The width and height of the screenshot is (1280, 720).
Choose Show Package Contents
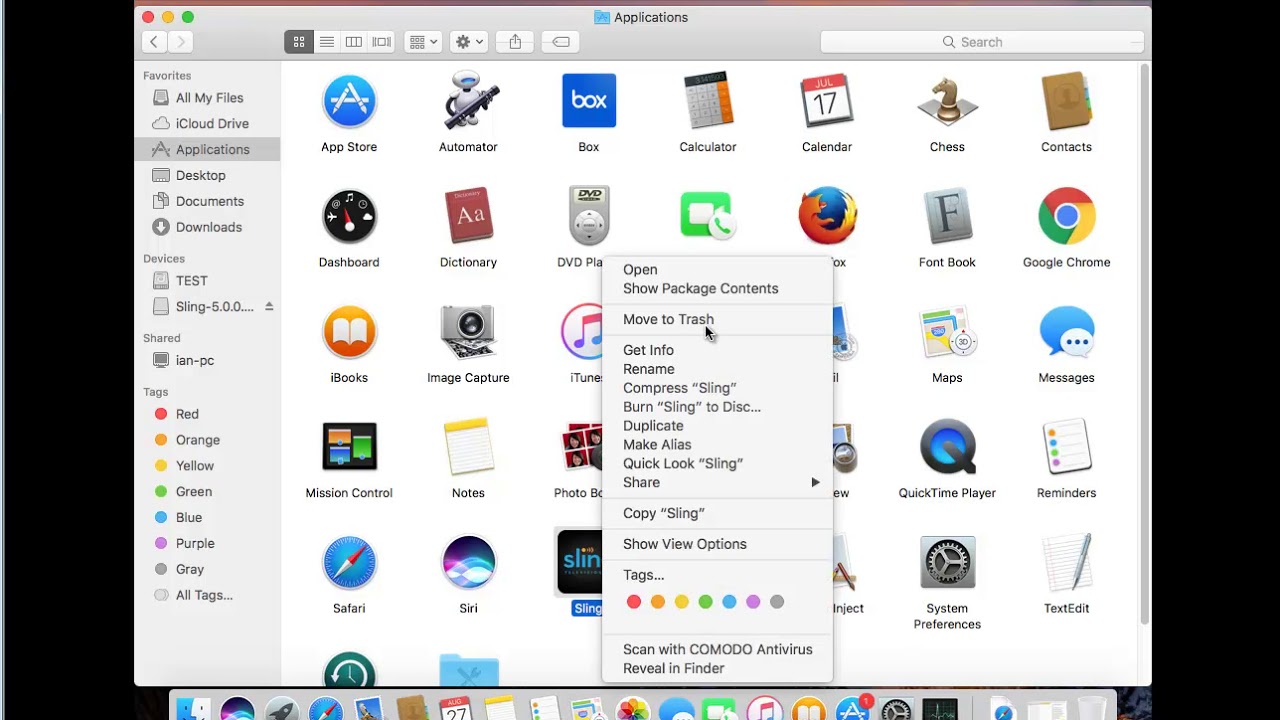click(x=700, y=289)
